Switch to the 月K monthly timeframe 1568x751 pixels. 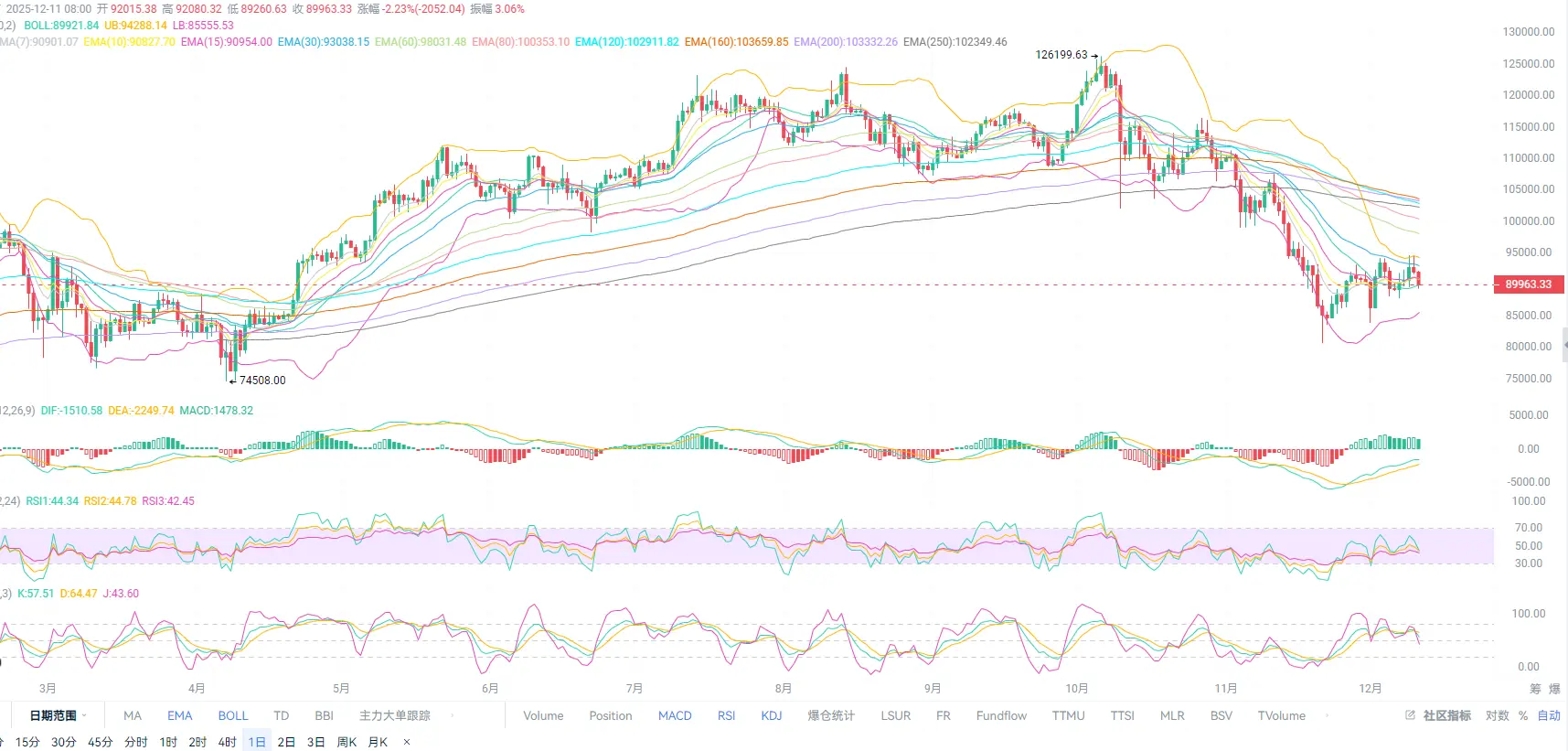[378, 742]
